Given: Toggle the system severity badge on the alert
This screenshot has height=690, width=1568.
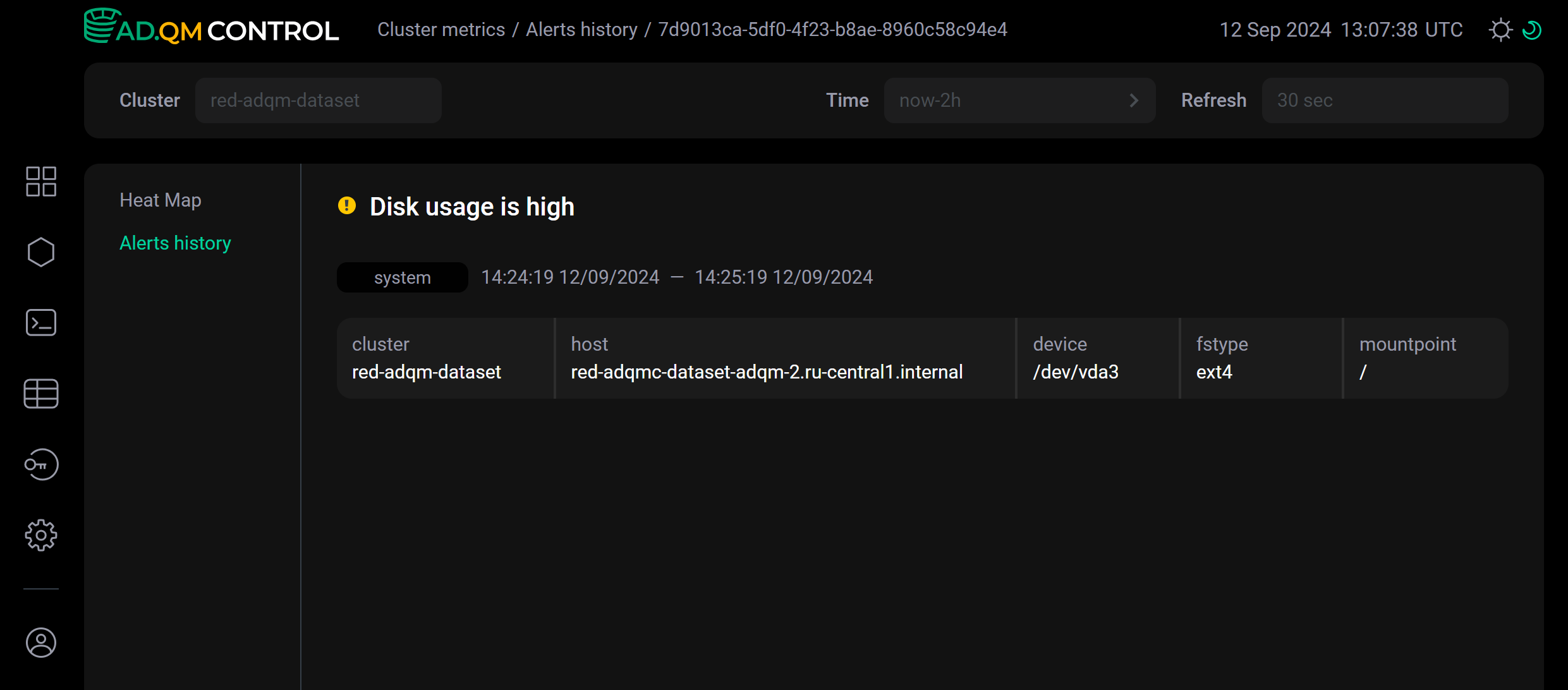Looking at the screenshot, I should 402,277.
